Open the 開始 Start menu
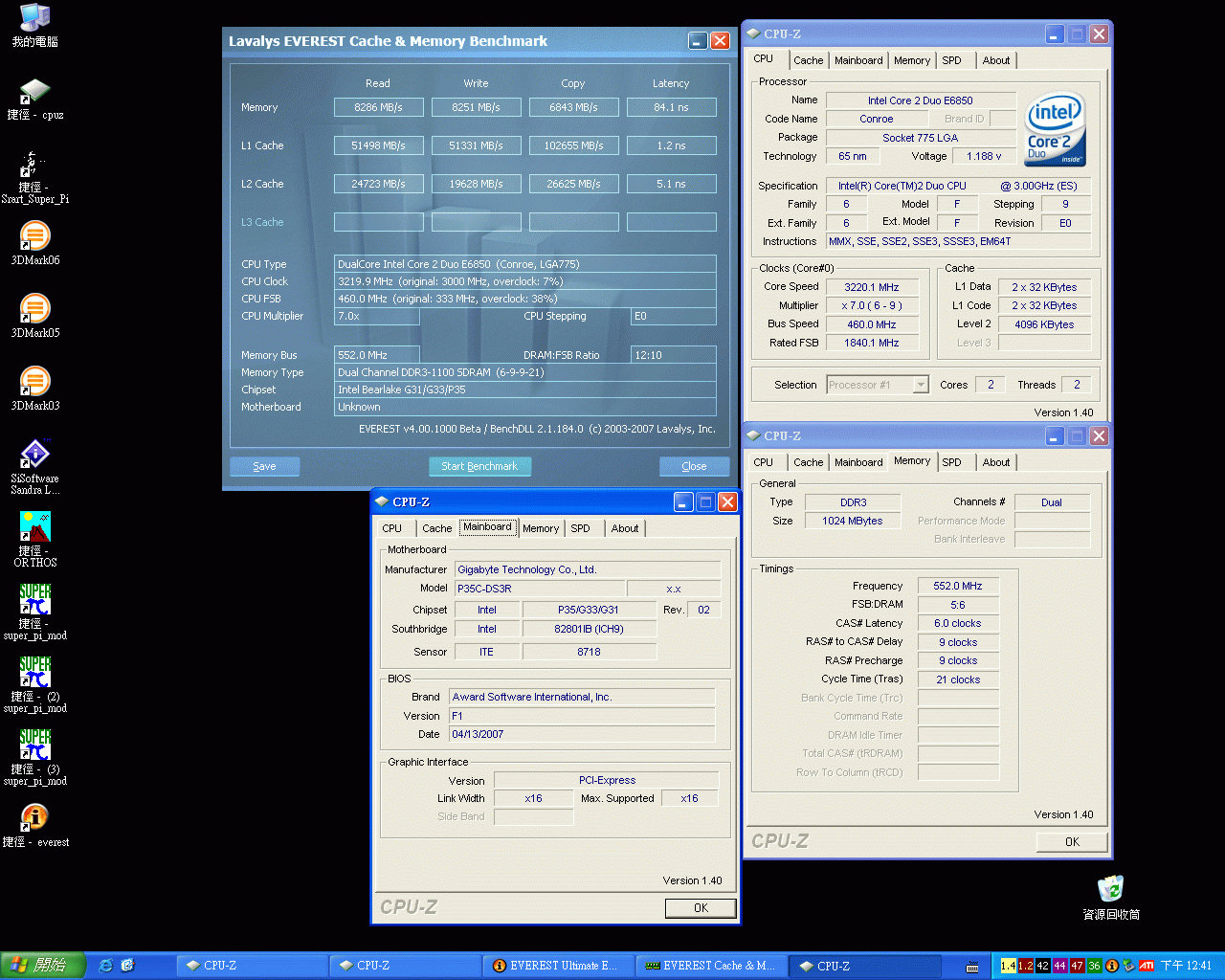Image resolution: width=1225 pixels, height=980 pixels. coord(43,966)
